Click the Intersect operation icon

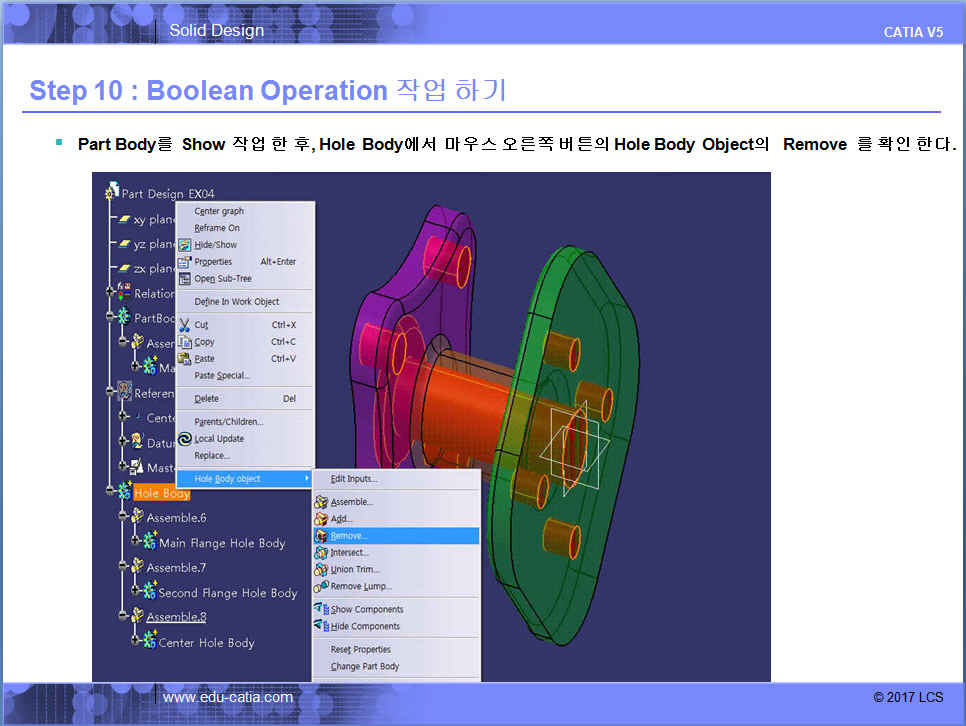(x=321, y=553)
